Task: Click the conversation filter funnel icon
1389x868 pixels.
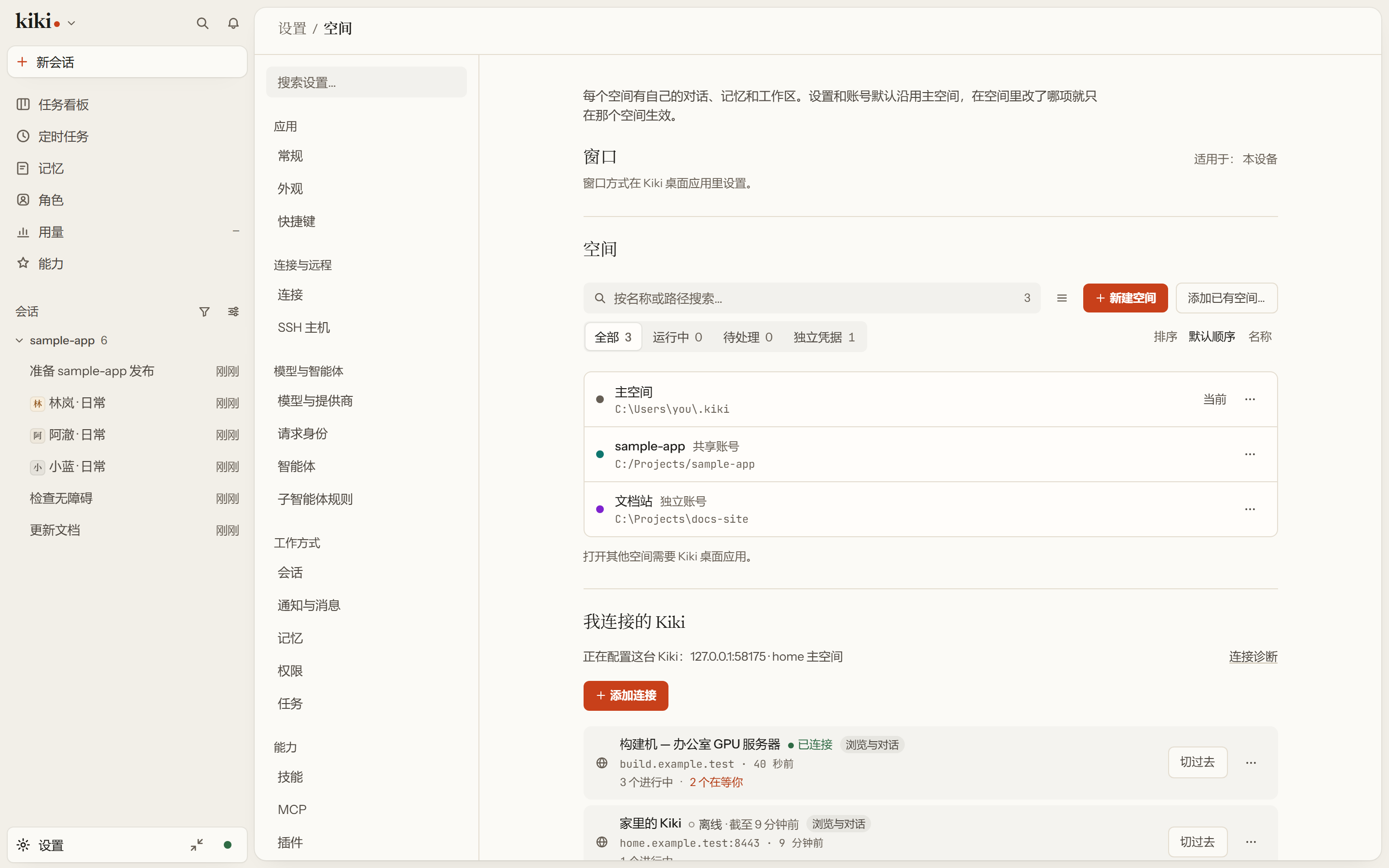Action: click(x=204, y=312)
